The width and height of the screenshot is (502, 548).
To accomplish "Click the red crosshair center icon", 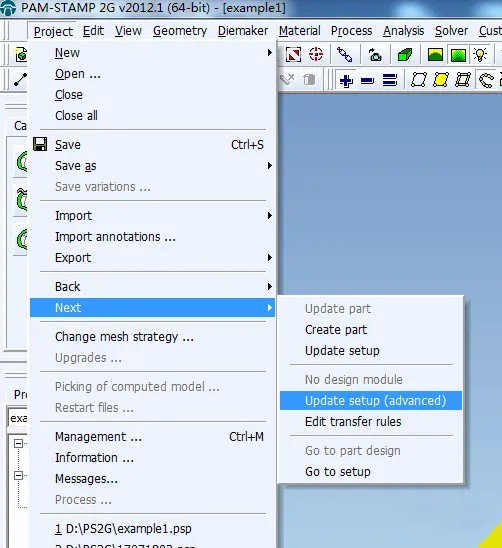I will click(x=316, y=54).
